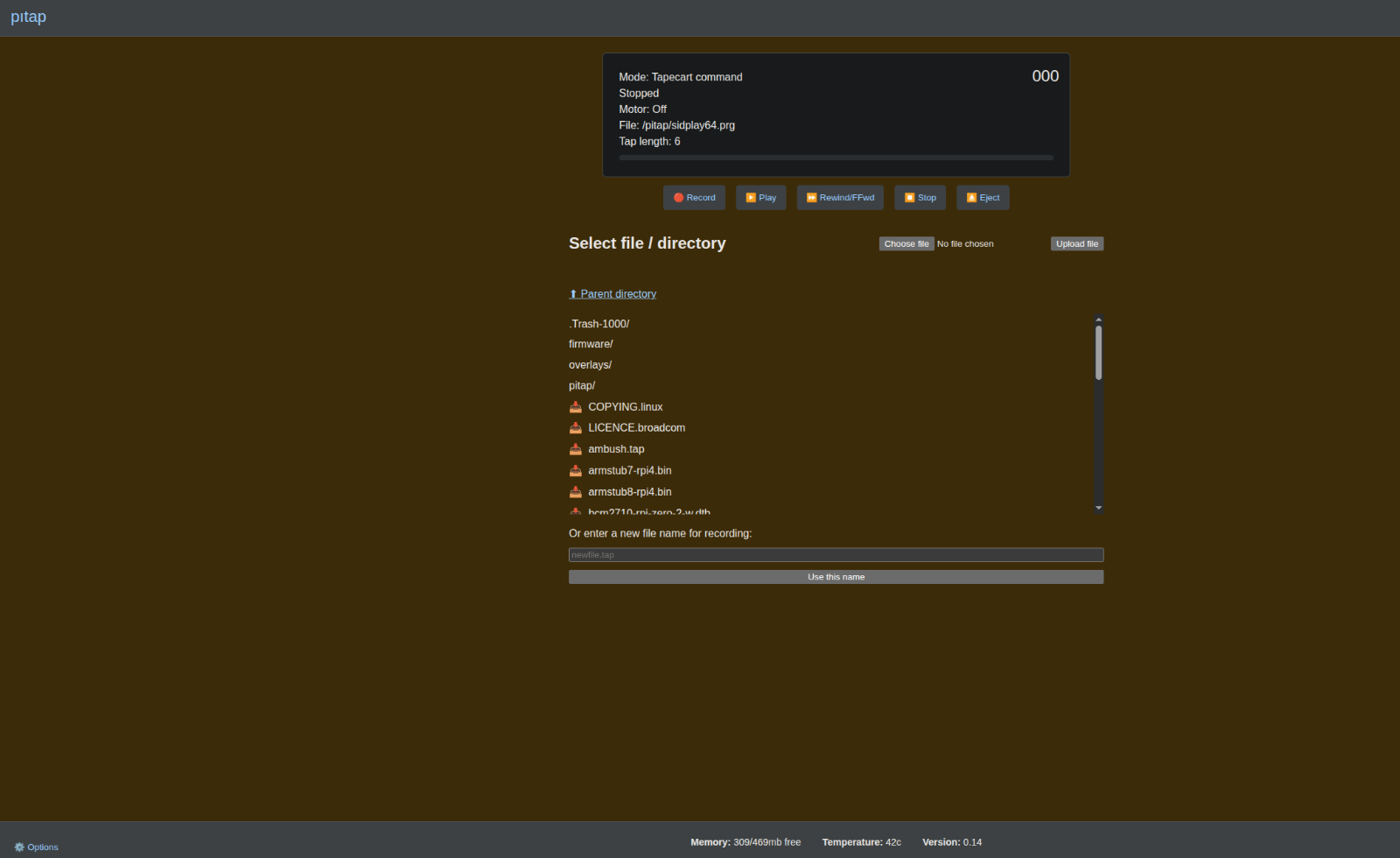The image size is (1400, 858).
Task: Open the overlays/ directory
Action: pyautogui.click(x=591, y=365)
